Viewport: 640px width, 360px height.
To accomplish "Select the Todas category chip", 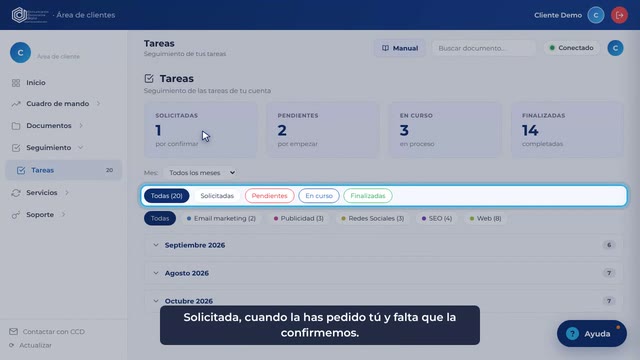I will [x=160, y=218].
